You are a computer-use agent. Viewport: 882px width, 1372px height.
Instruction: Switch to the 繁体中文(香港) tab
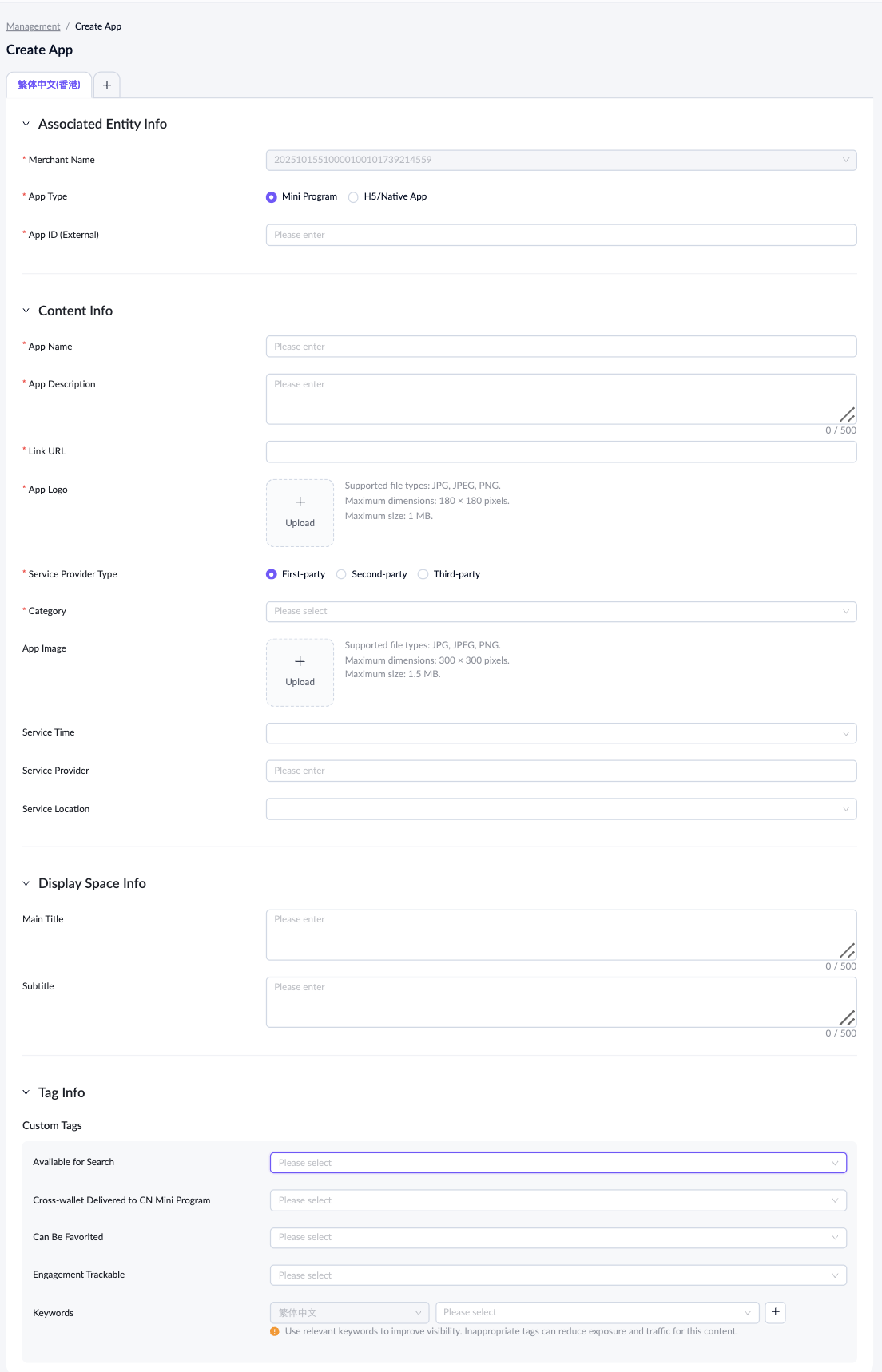(x=49, y=85)
